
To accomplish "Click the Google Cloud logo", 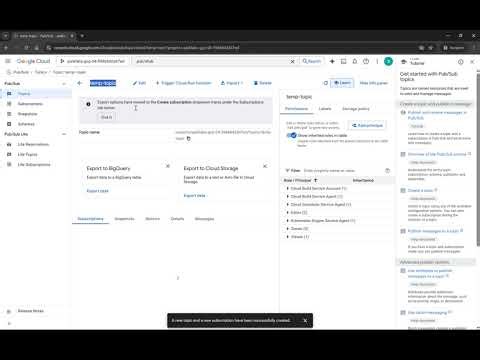I will tap(33, 61).
